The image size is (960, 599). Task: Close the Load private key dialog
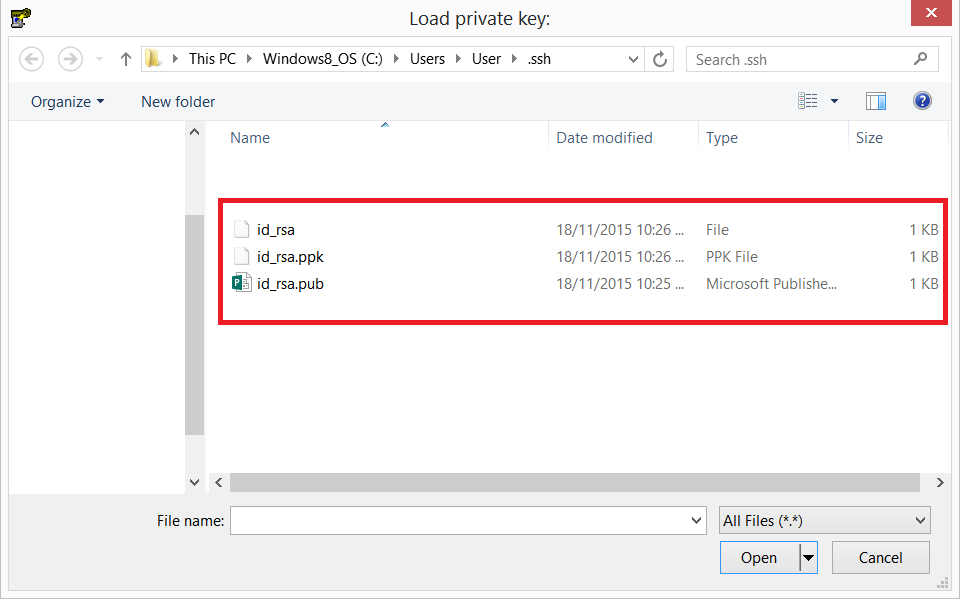(x=931, y=13)
